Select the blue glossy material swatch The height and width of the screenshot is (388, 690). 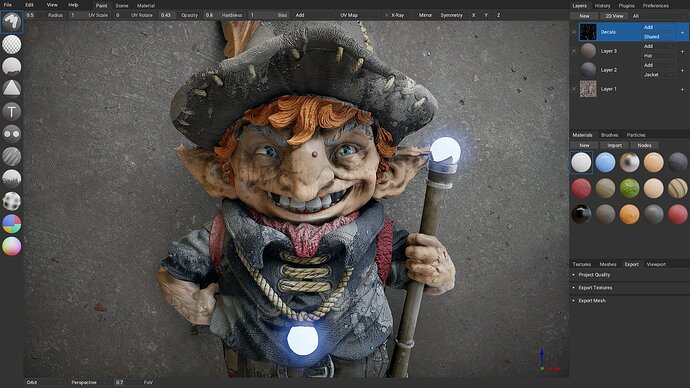(605, 162)
